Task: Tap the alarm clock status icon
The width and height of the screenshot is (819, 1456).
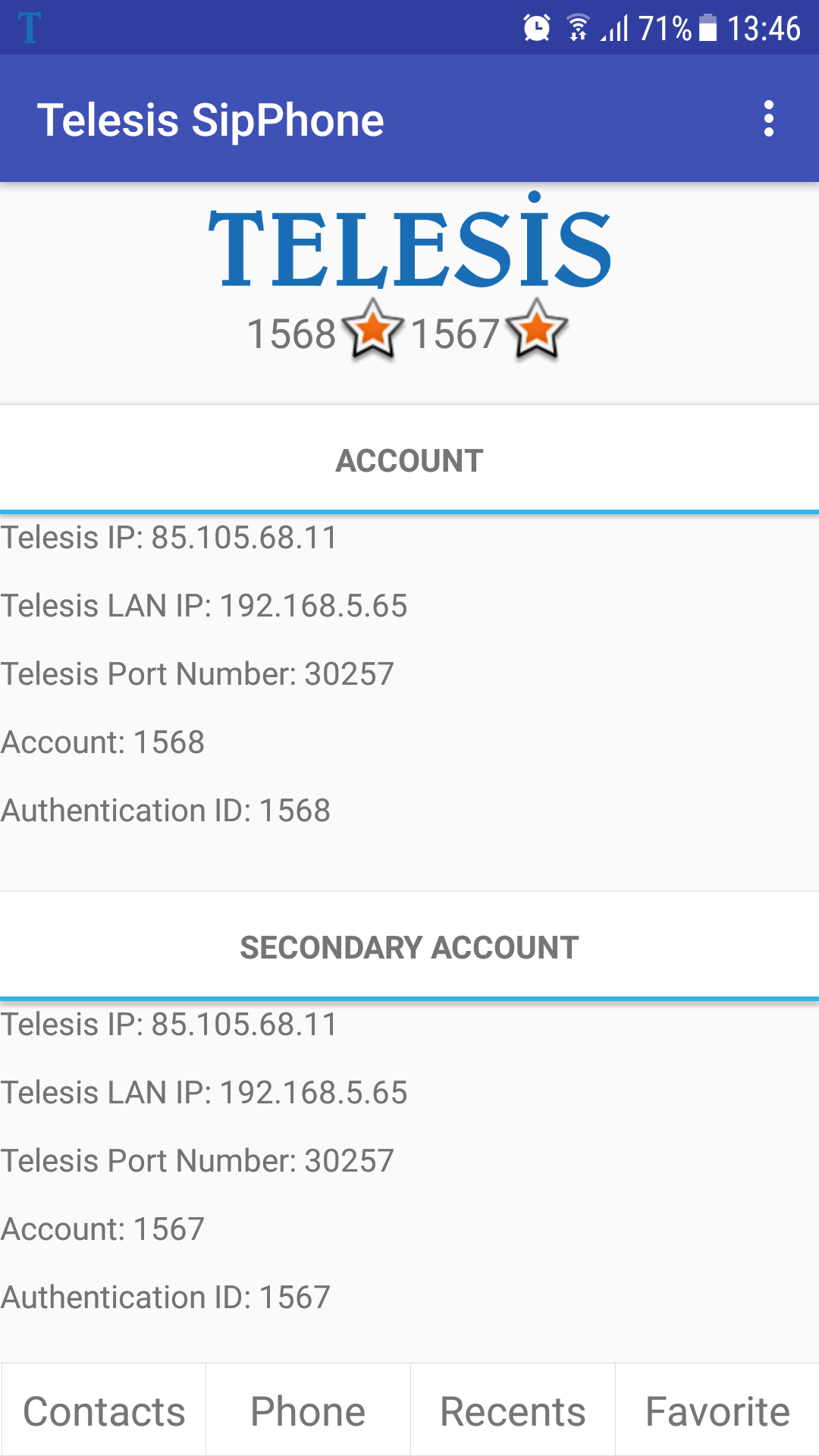Action: pos(537,29)
